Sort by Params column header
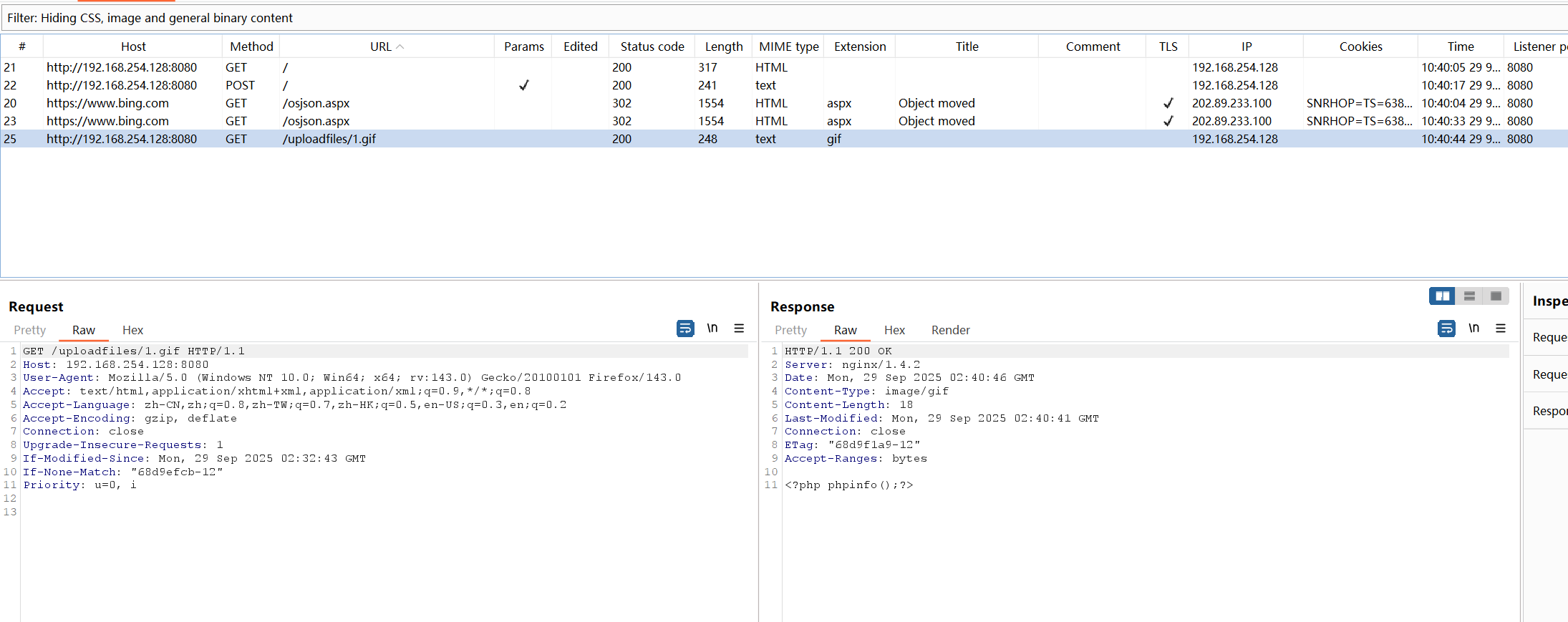 [x=523, y=47]
